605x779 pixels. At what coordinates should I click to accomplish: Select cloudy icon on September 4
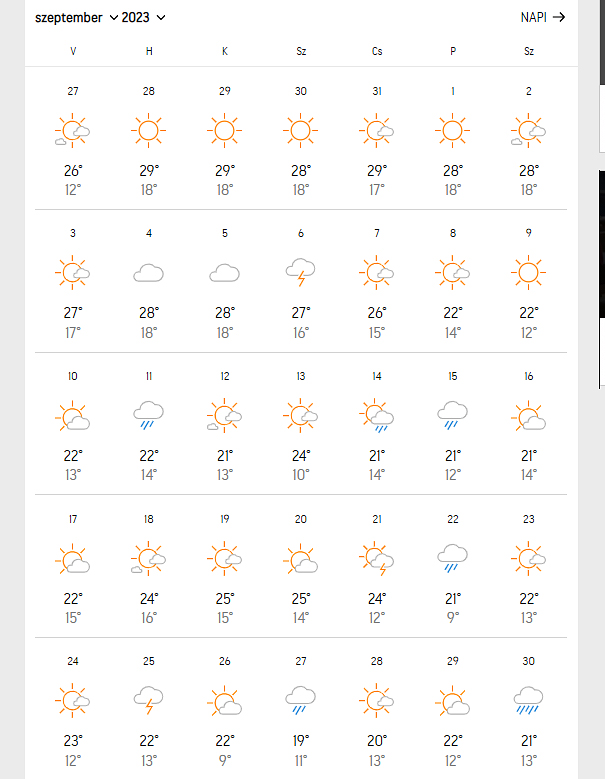click(x=149, y=273)
